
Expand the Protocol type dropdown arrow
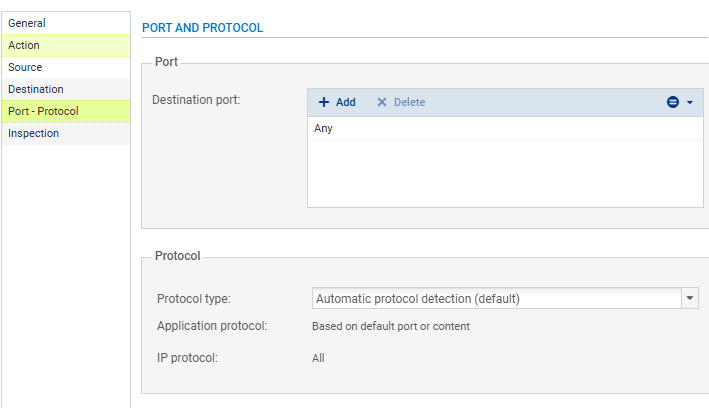(x=689, y=298)
